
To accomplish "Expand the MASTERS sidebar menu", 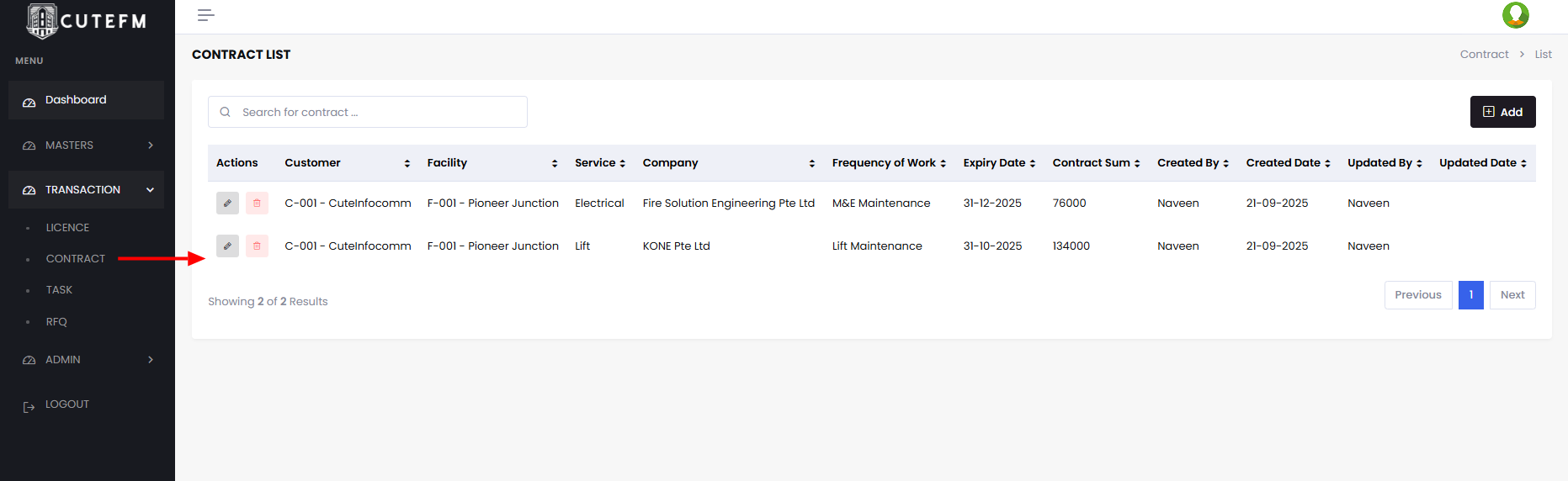I will [86, 145].
